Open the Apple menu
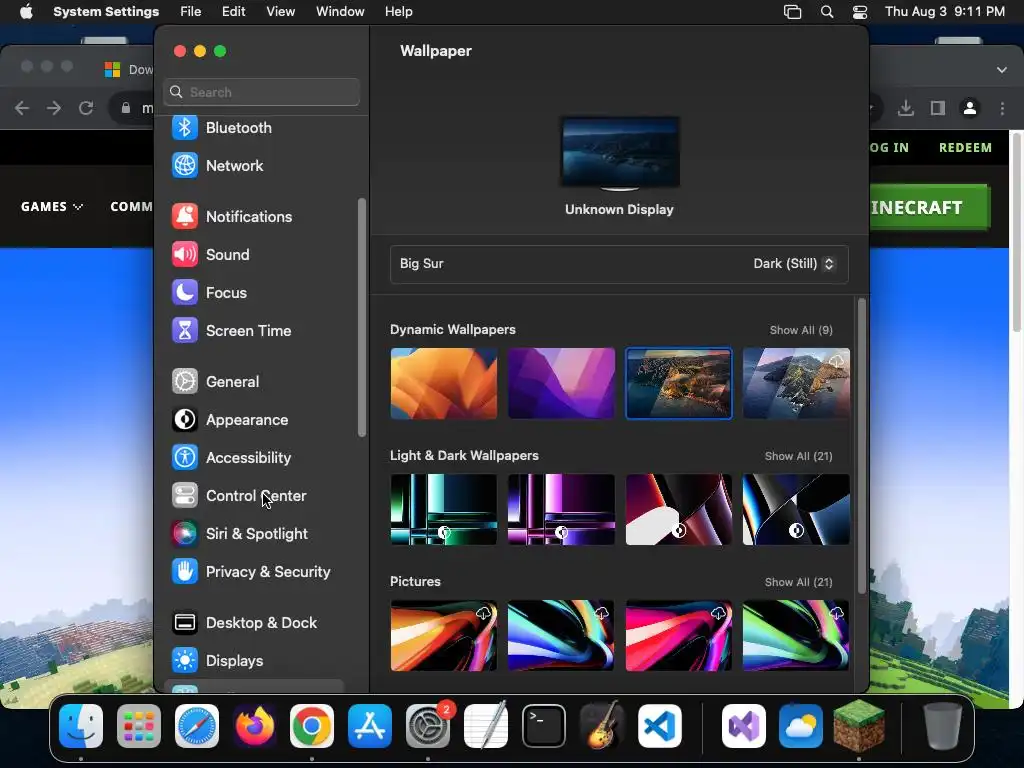 coord(26,11)
